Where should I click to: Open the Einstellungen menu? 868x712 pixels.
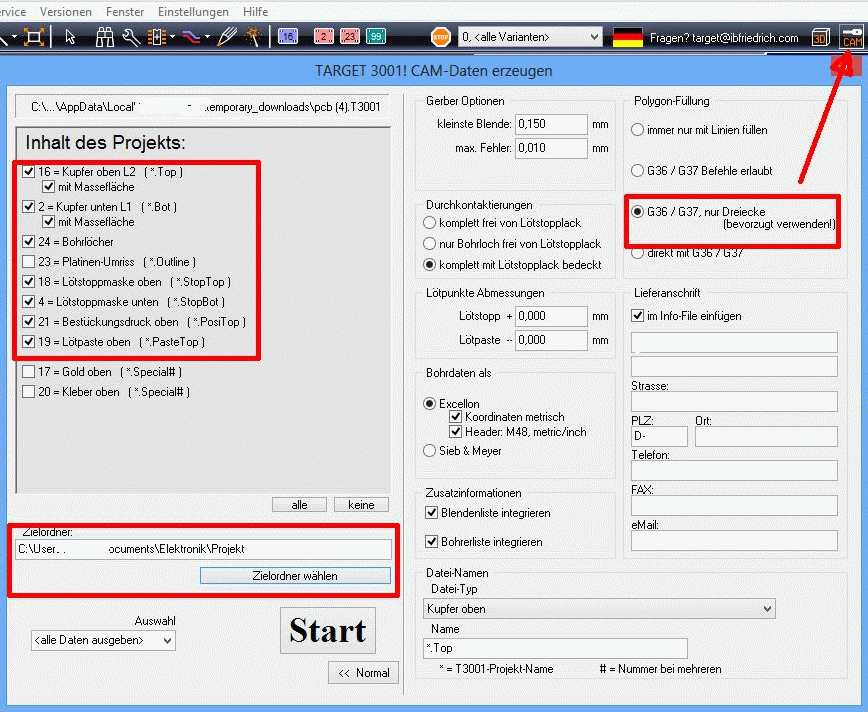point(193,12)
